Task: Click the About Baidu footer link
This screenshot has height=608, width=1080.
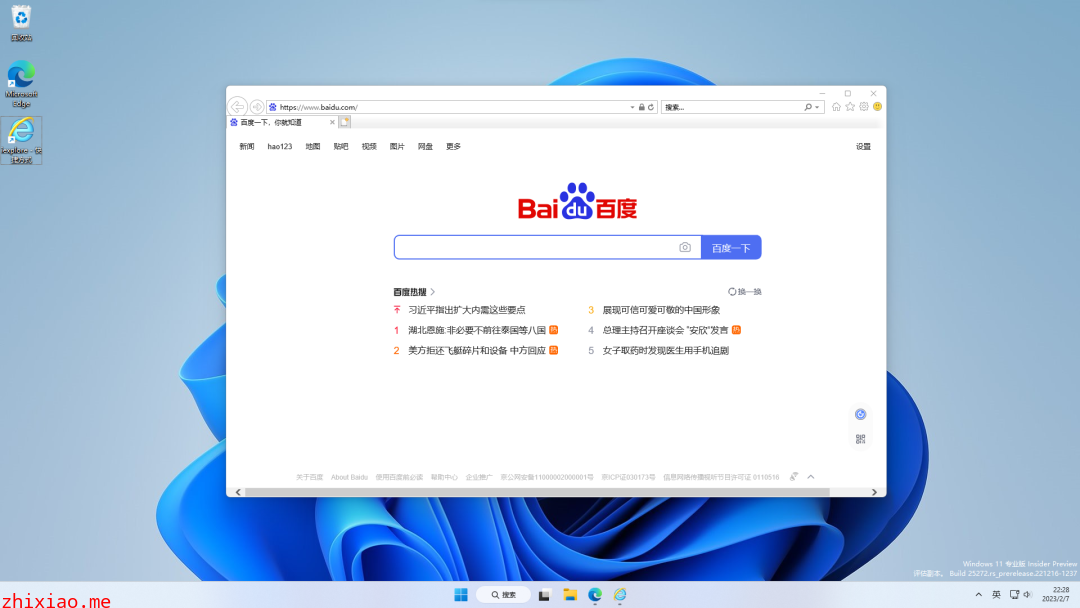Action: (x=349, y=477)
